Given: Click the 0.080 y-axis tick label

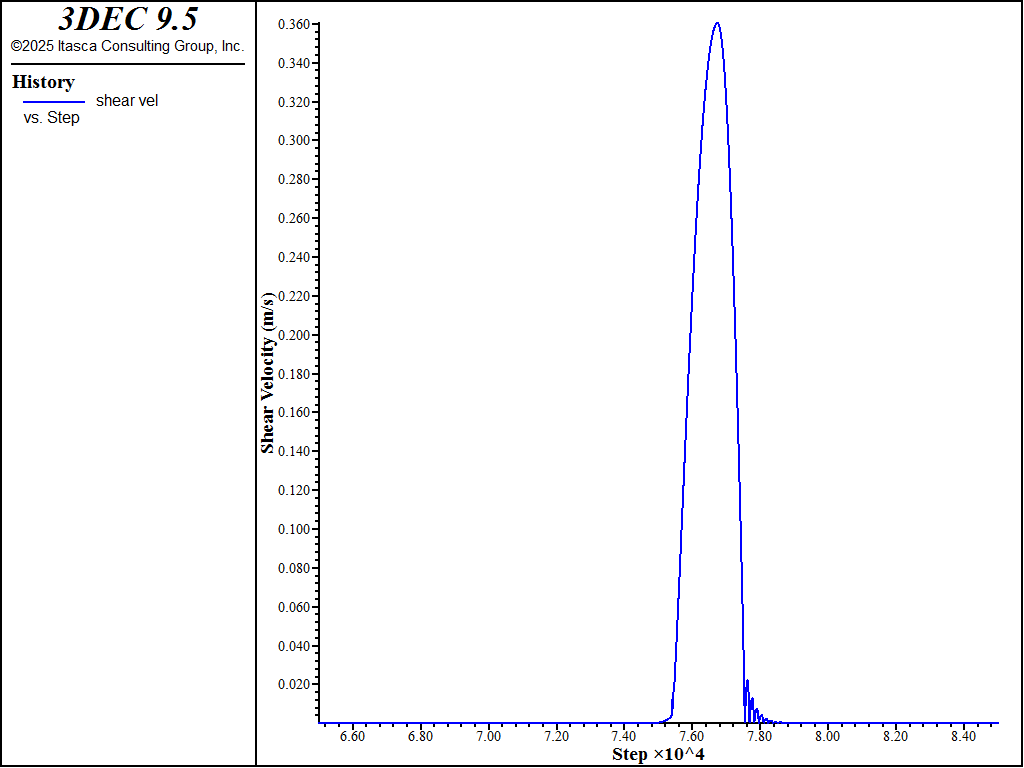Looking at the screenshot, I should tap(295, 569).
